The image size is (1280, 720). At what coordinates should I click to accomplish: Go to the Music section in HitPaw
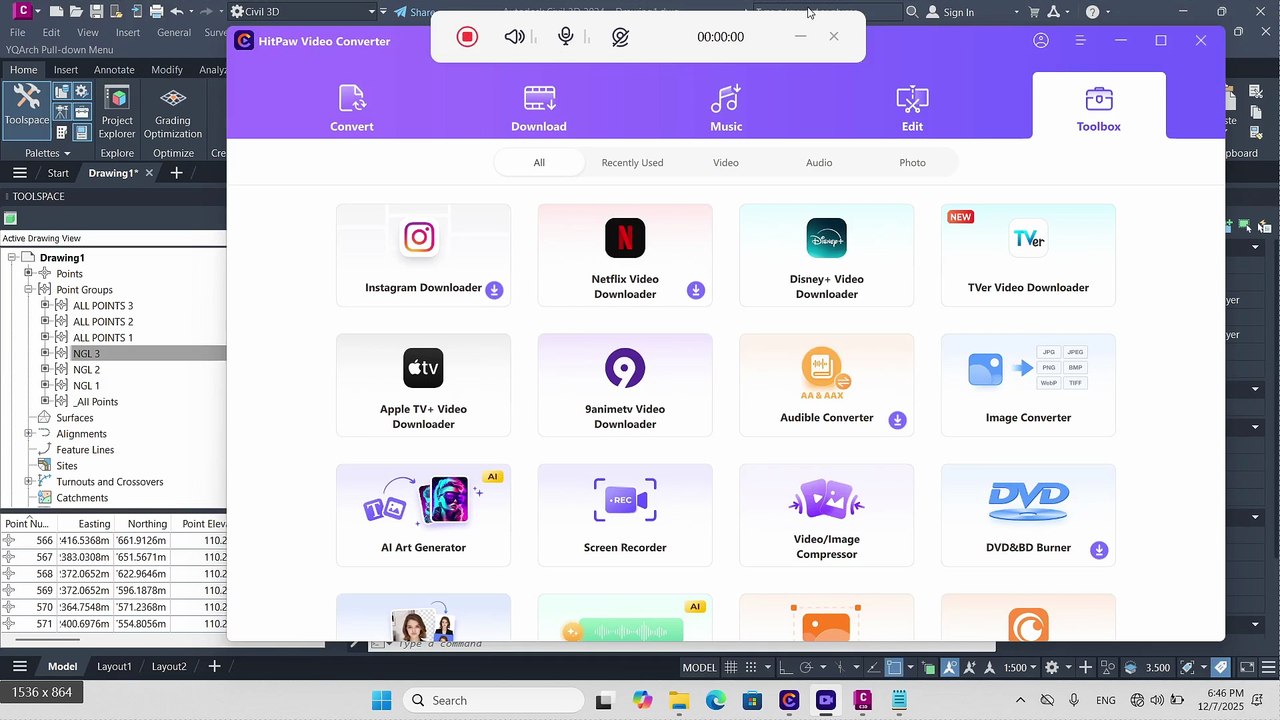coord(726,108)
